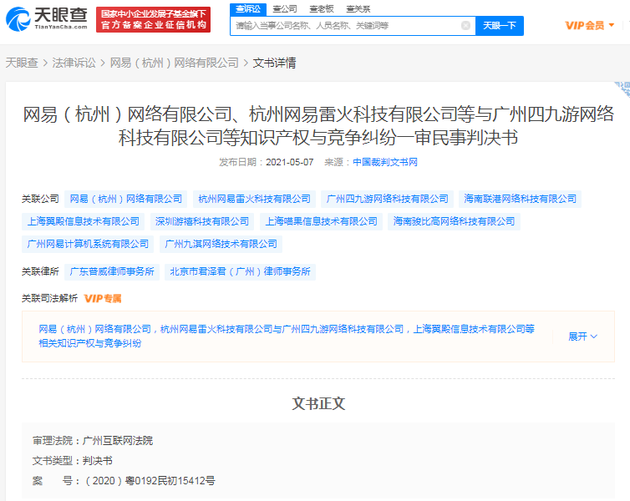The width and height of the screenshot is (630, 501).
Task: Switch to the 查关系 search tab
Action: click(x=358, y=9)
